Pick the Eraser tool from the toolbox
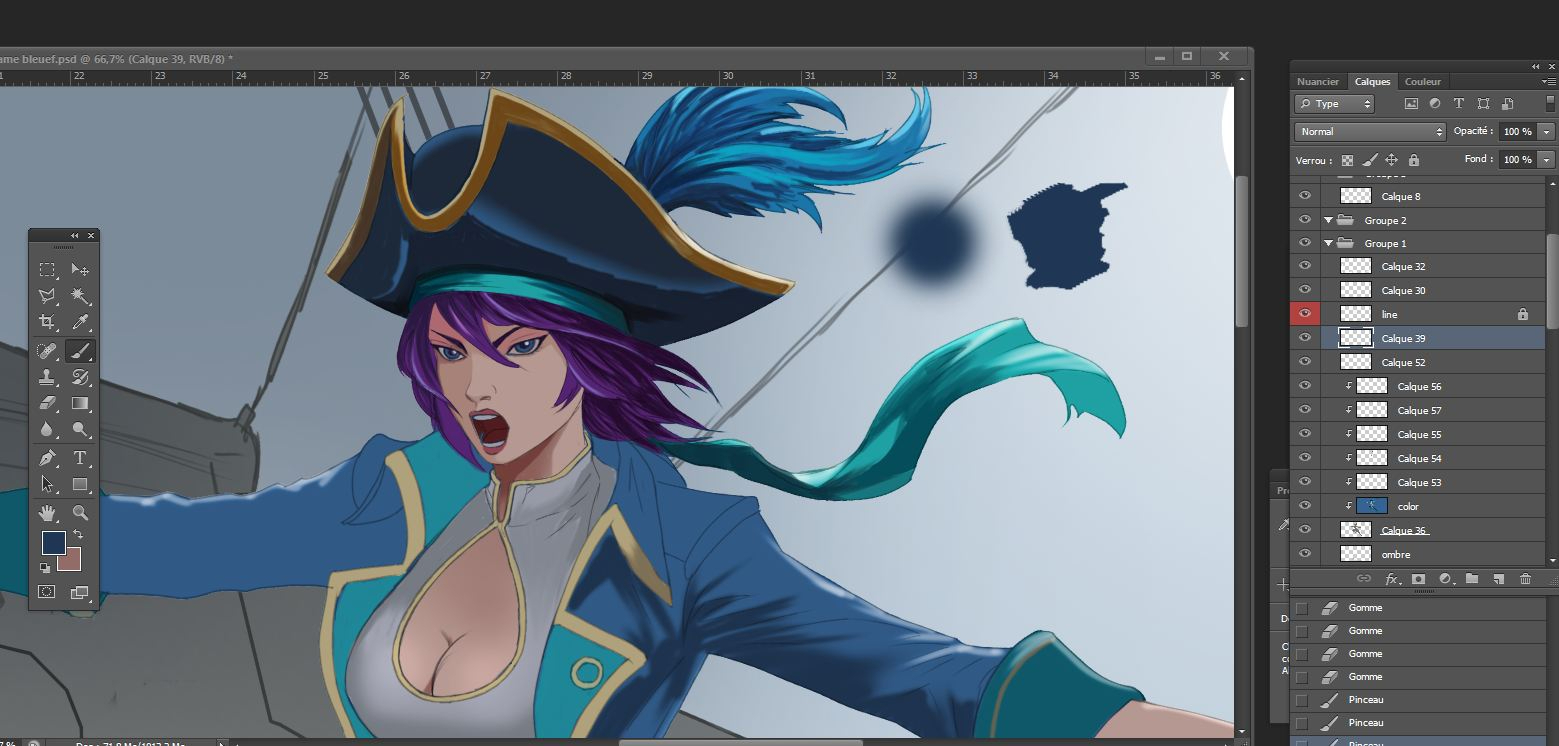Viewport: 1559px width, 746px height. [x=47, y=403]
